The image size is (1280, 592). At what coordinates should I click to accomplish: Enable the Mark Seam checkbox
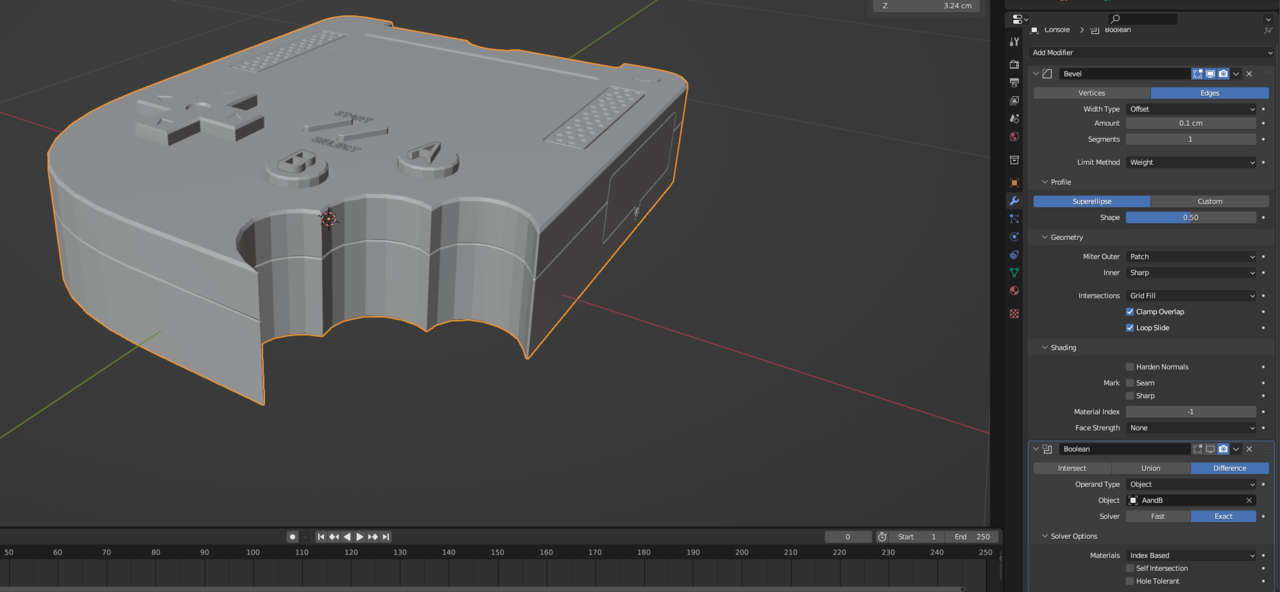point(1130,383)
